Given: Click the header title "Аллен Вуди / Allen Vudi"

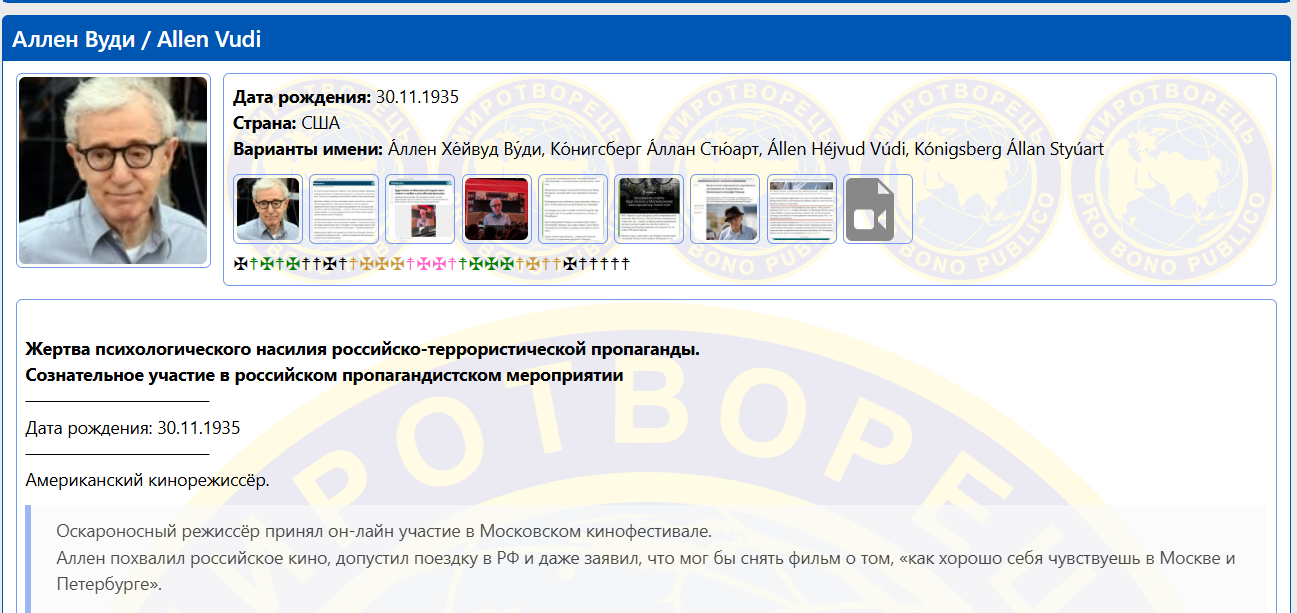Looking at the screenshot, I should pyautogui.click(x=137, y=40).
